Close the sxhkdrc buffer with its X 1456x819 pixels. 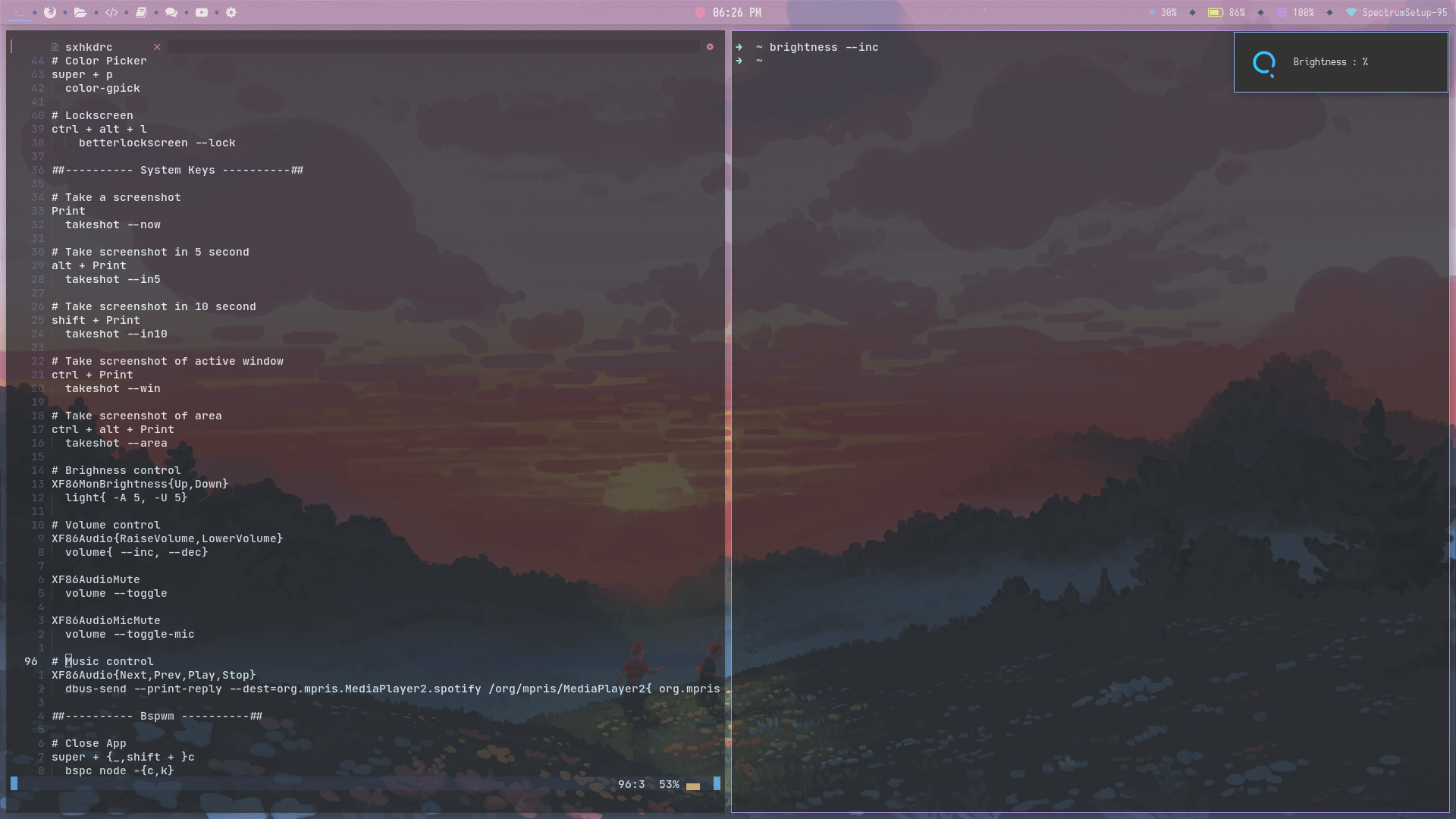[x=157, y=47]
